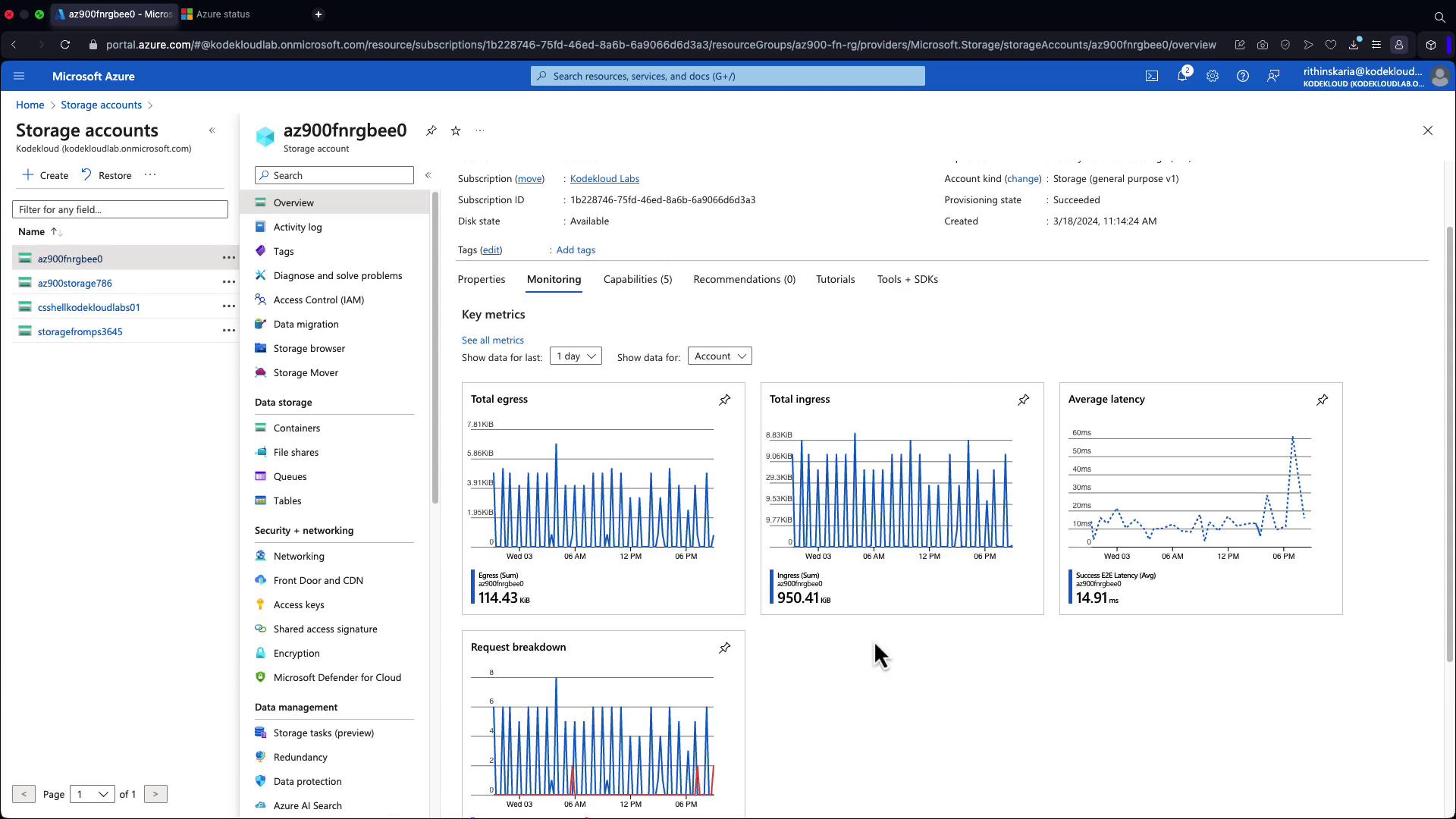This screenshot has width=1456, height=819.
Task: Open the page number dropdown
Action: pos(93,794)
